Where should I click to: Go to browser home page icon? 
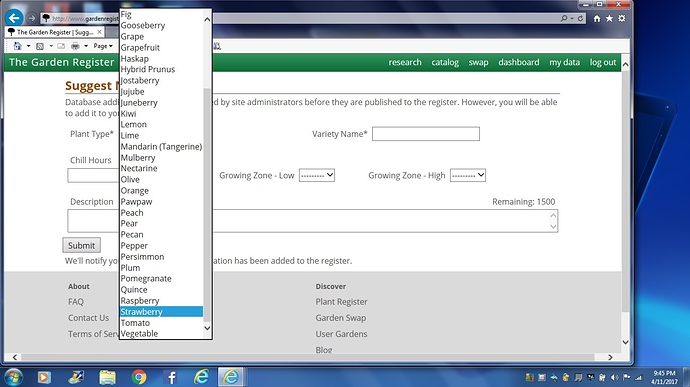coord(597,18)
